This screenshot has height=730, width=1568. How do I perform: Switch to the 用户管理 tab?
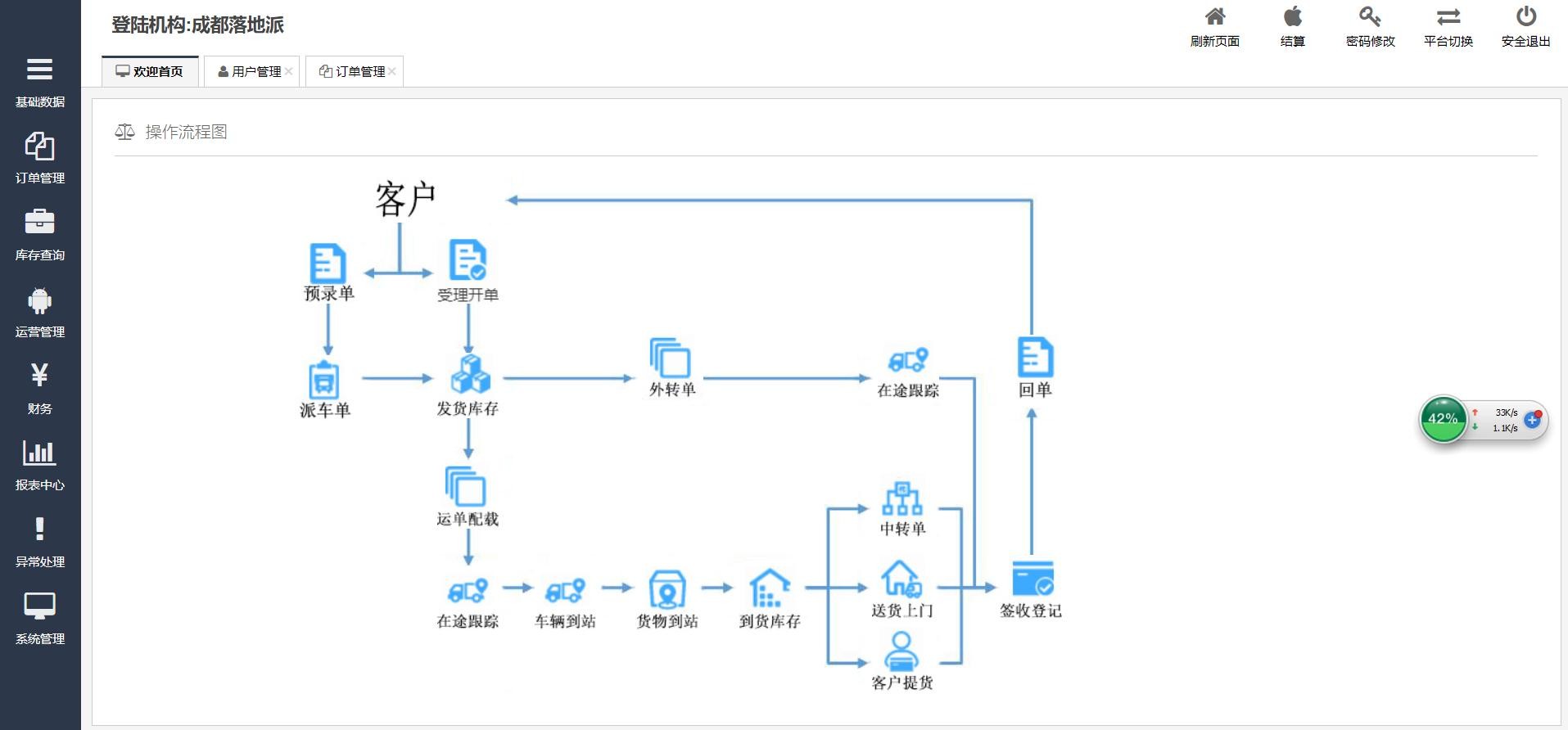coord(250,71)
